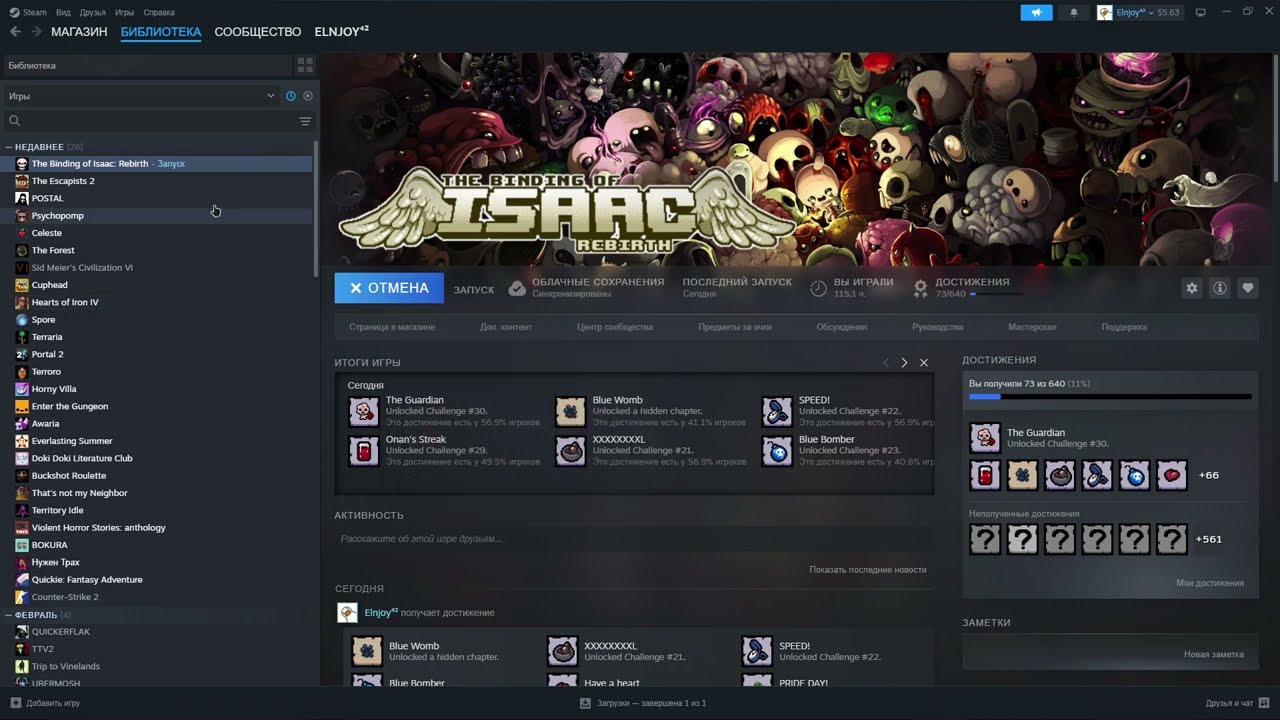The image size is (1280, 720).
Task: Open the announcements megaphone button
Action: pyautogui.click(x=1036, y=12)
